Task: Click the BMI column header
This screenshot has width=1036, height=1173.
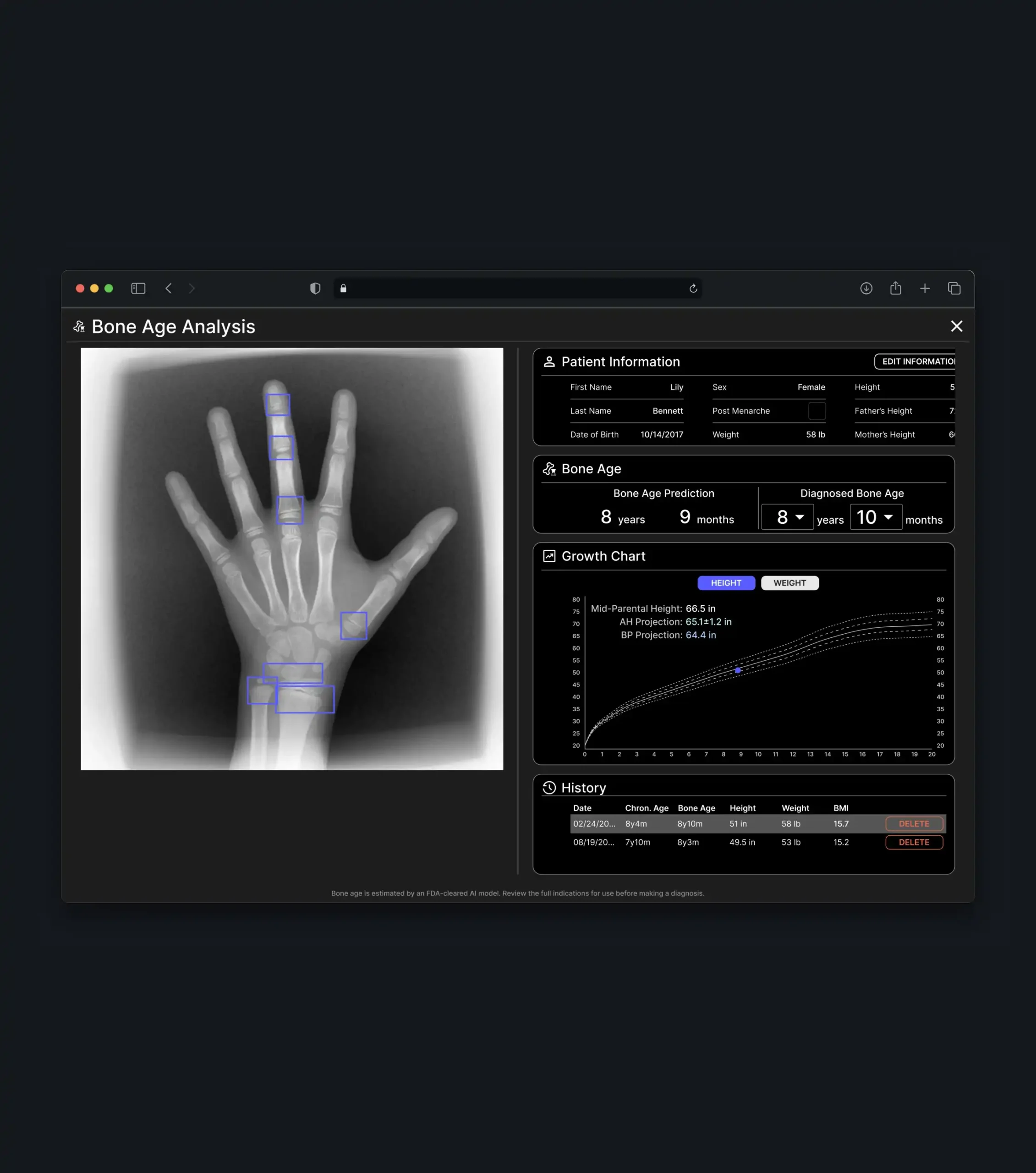Action: pyautogui.click(x=841, y=808)
